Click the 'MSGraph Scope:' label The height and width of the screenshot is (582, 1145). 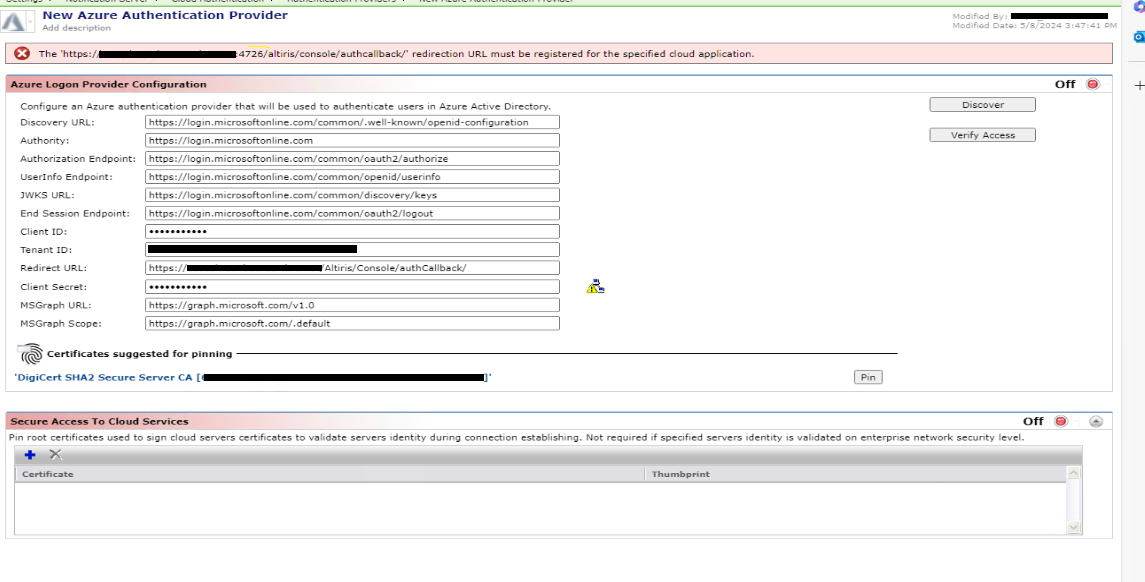pos(61,323)
